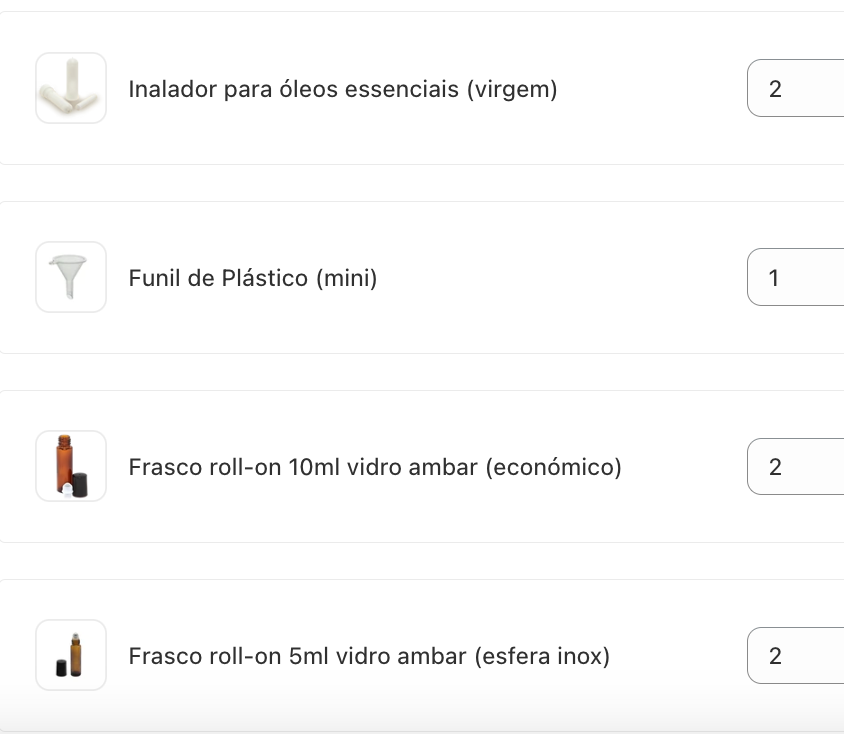The image size is (844, 734).
Task: Open the economical roll-on bottle picture
Action: (70, 466)
